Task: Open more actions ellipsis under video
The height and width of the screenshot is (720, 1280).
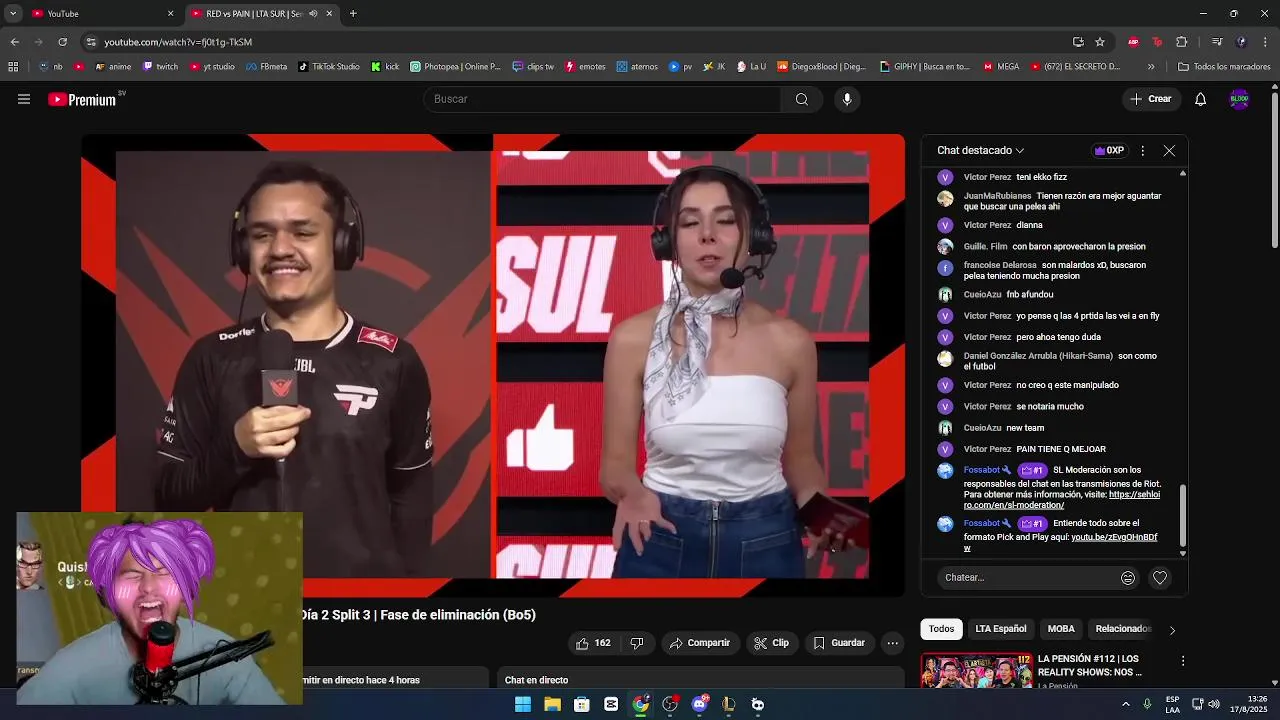Action: (x=893, y=643)
